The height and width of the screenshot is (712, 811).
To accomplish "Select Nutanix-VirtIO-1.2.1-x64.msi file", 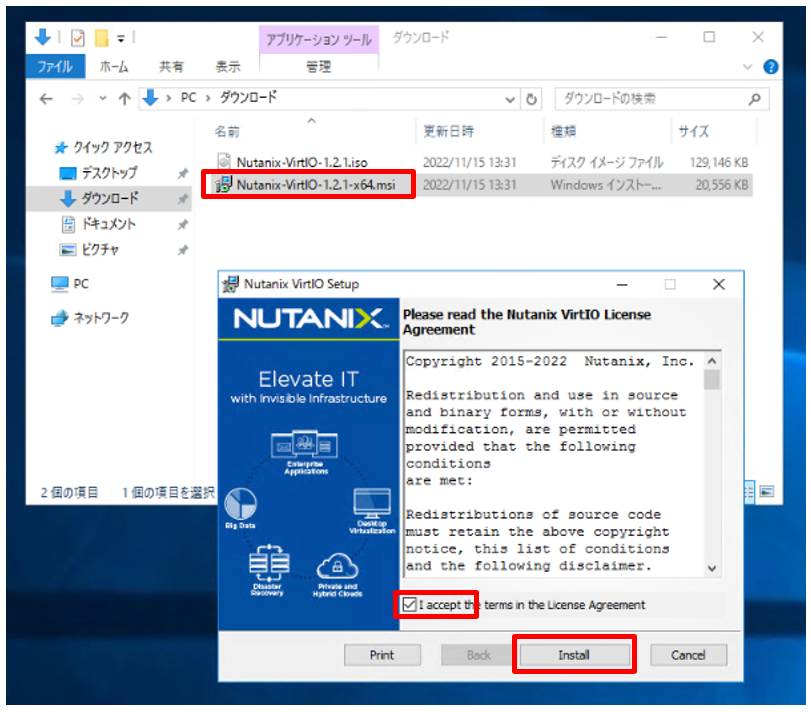I will click(x=316, y=185).
